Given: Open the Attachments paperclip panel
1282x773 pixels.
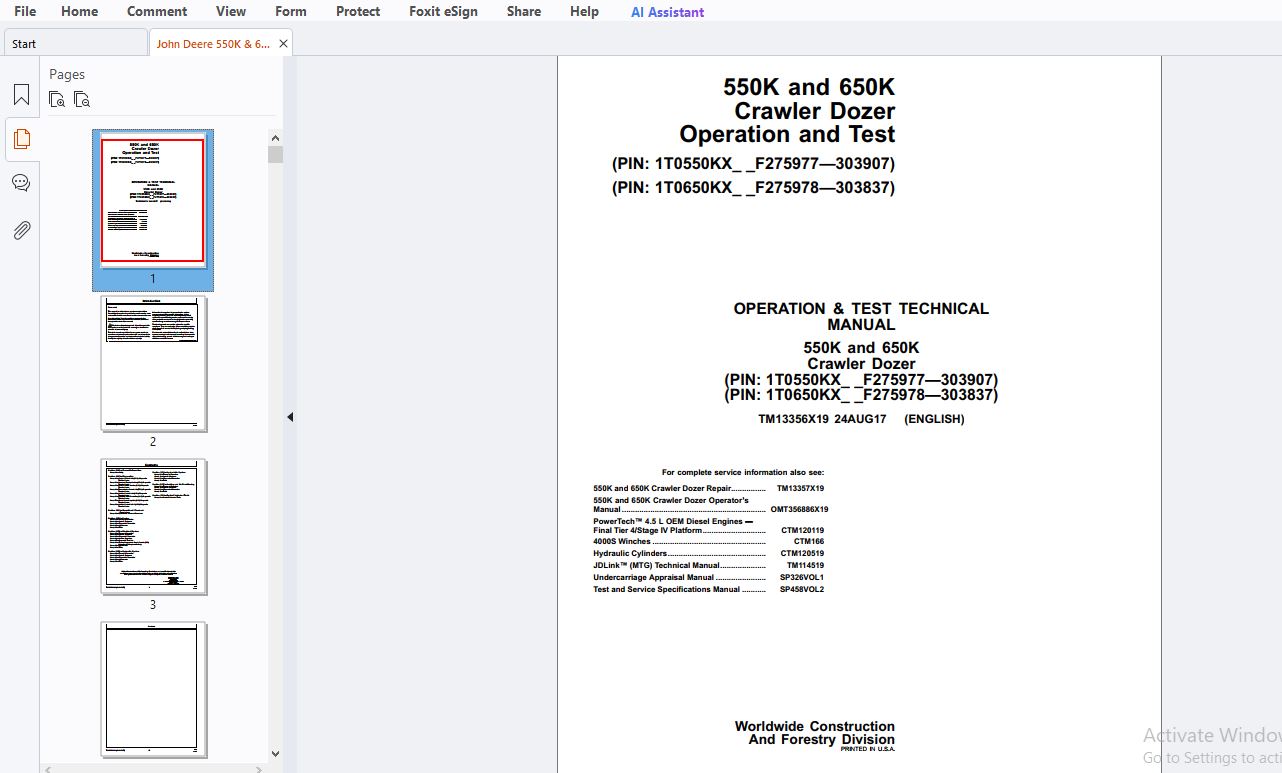Looking at the screenshot, I should pos(21,230).
